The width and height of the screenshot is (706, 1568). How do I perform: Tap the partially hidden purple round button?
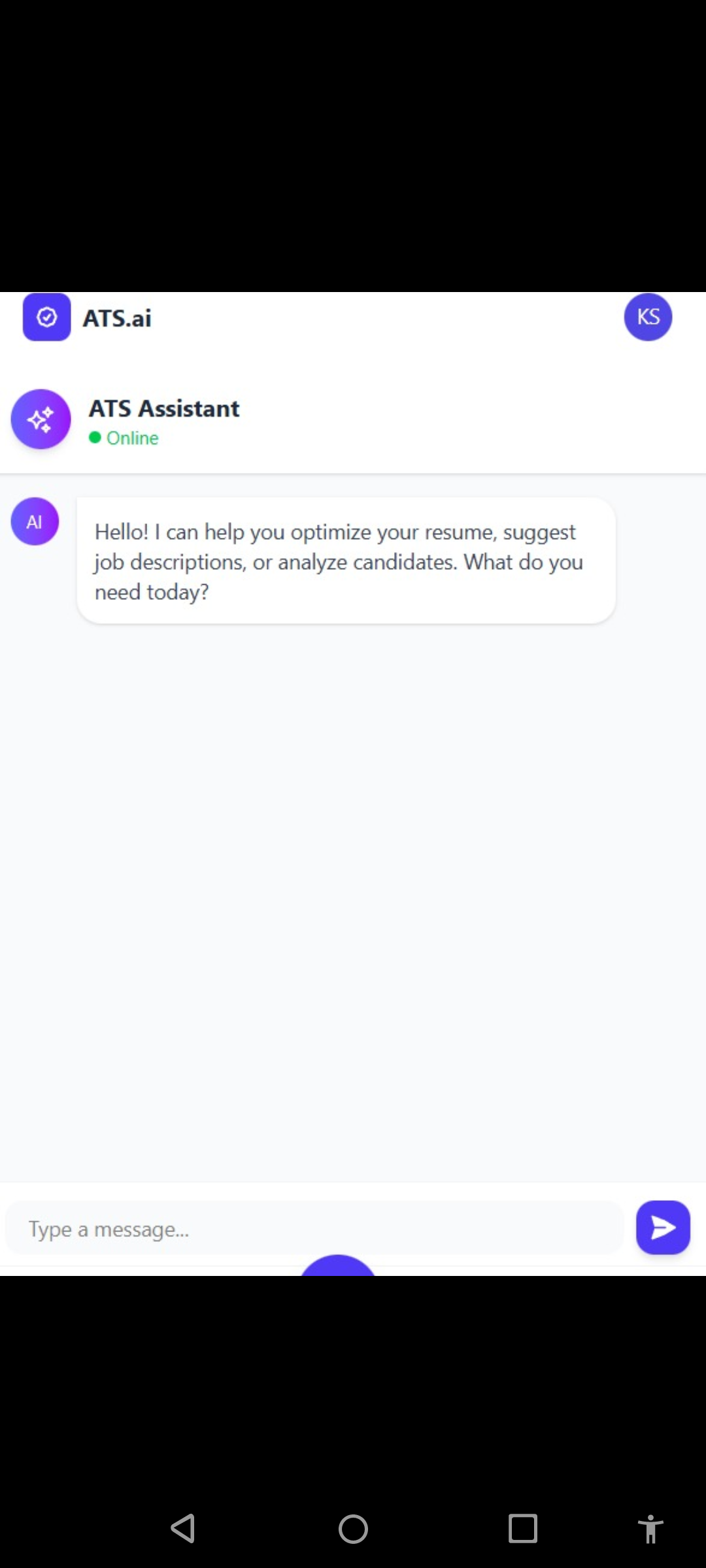click(x=337, y=1266)
